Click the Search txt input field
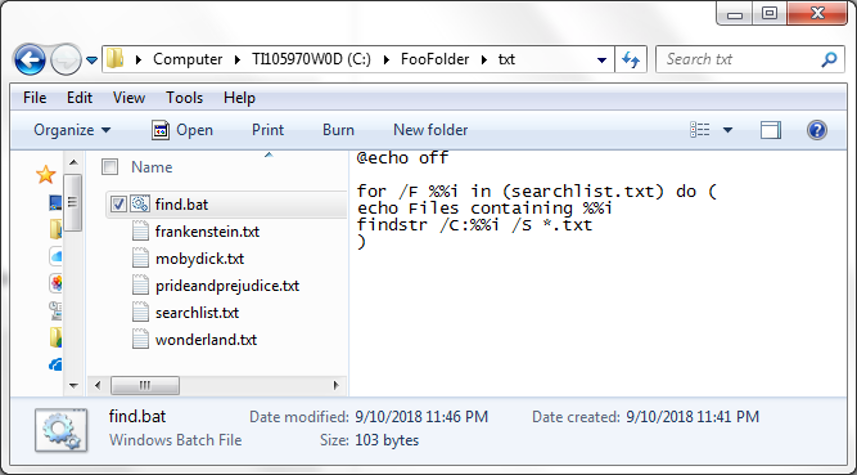The width and height of the screenshot is (857, 475). [x=740, y=59]
